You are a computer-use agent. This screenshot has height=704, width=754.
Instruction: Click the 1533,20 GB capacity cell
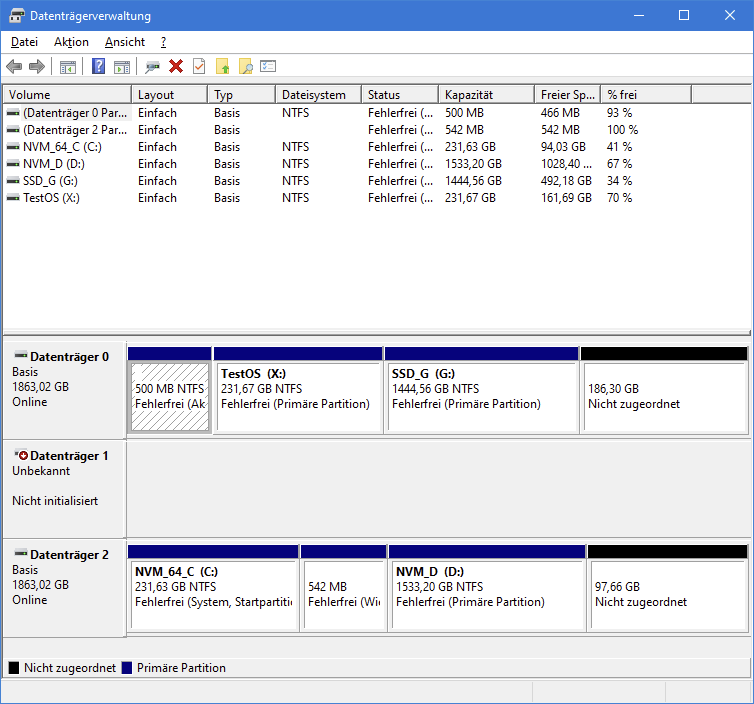point(473,164)
